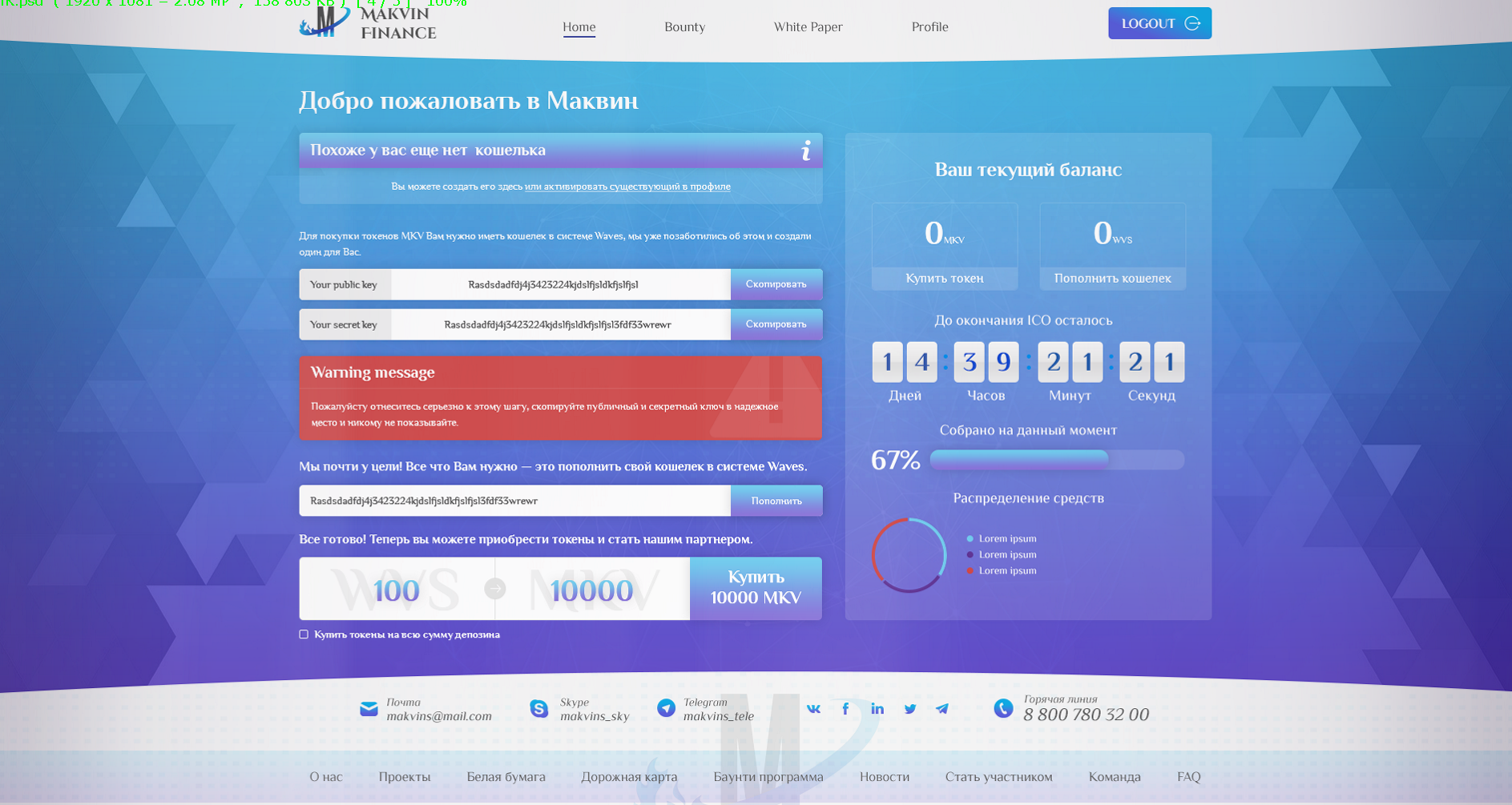Image resolution: width=1512 pixels, height=805 pixels.
Task: Click the LOGOUT button
Action: (1159, 23)
